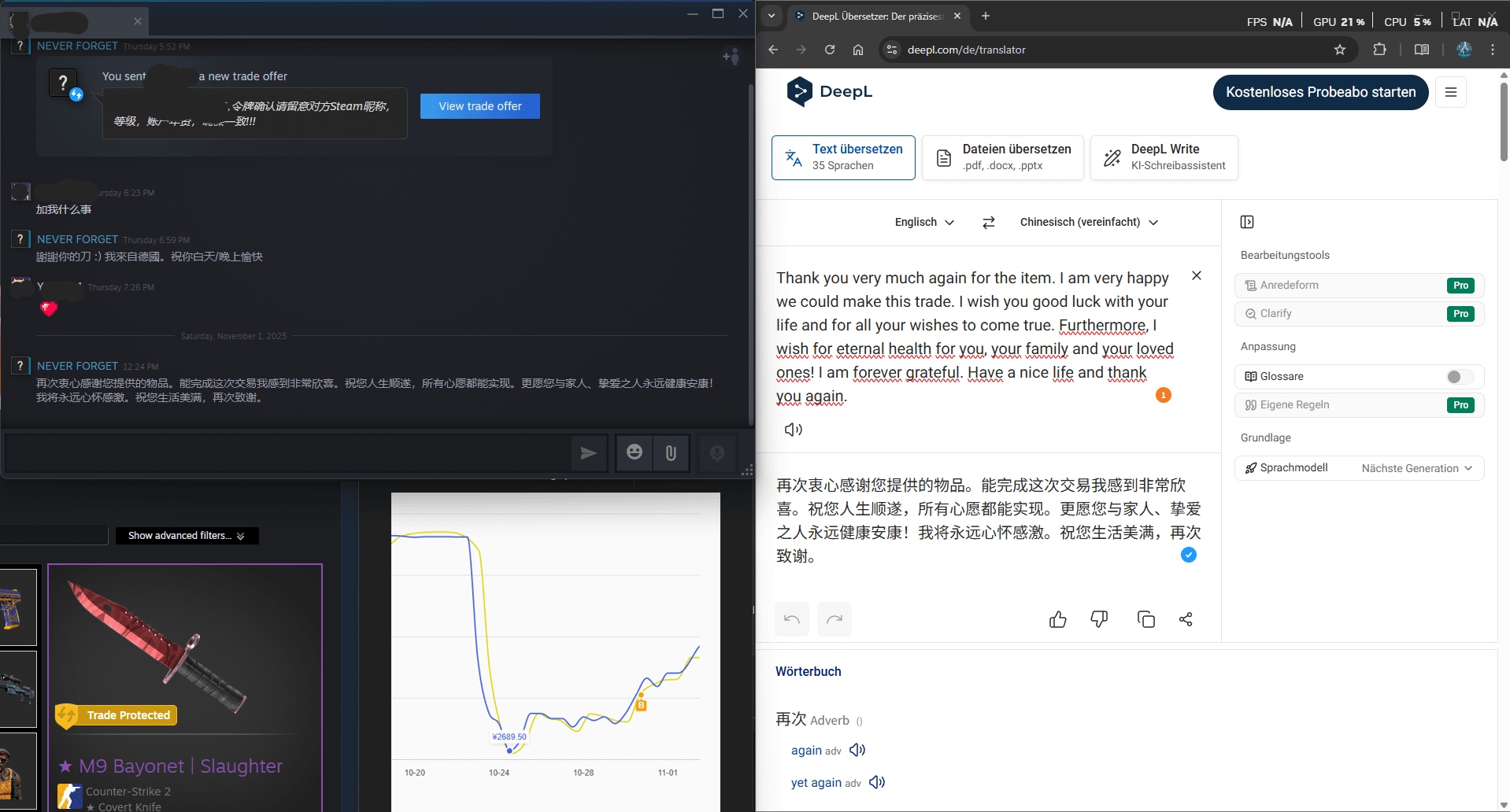
Task: Click View trade offer button
Action: 480,106
